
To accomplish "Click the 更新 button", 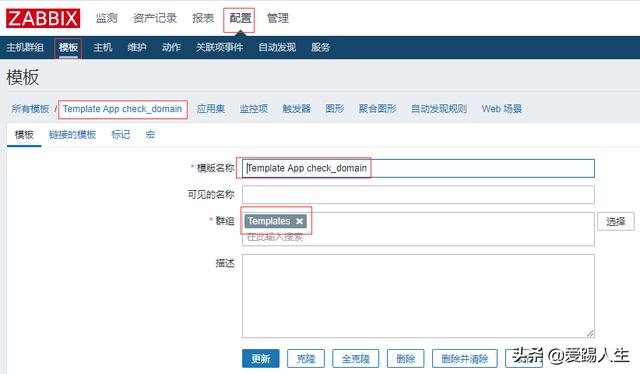I will coord(261,358).
